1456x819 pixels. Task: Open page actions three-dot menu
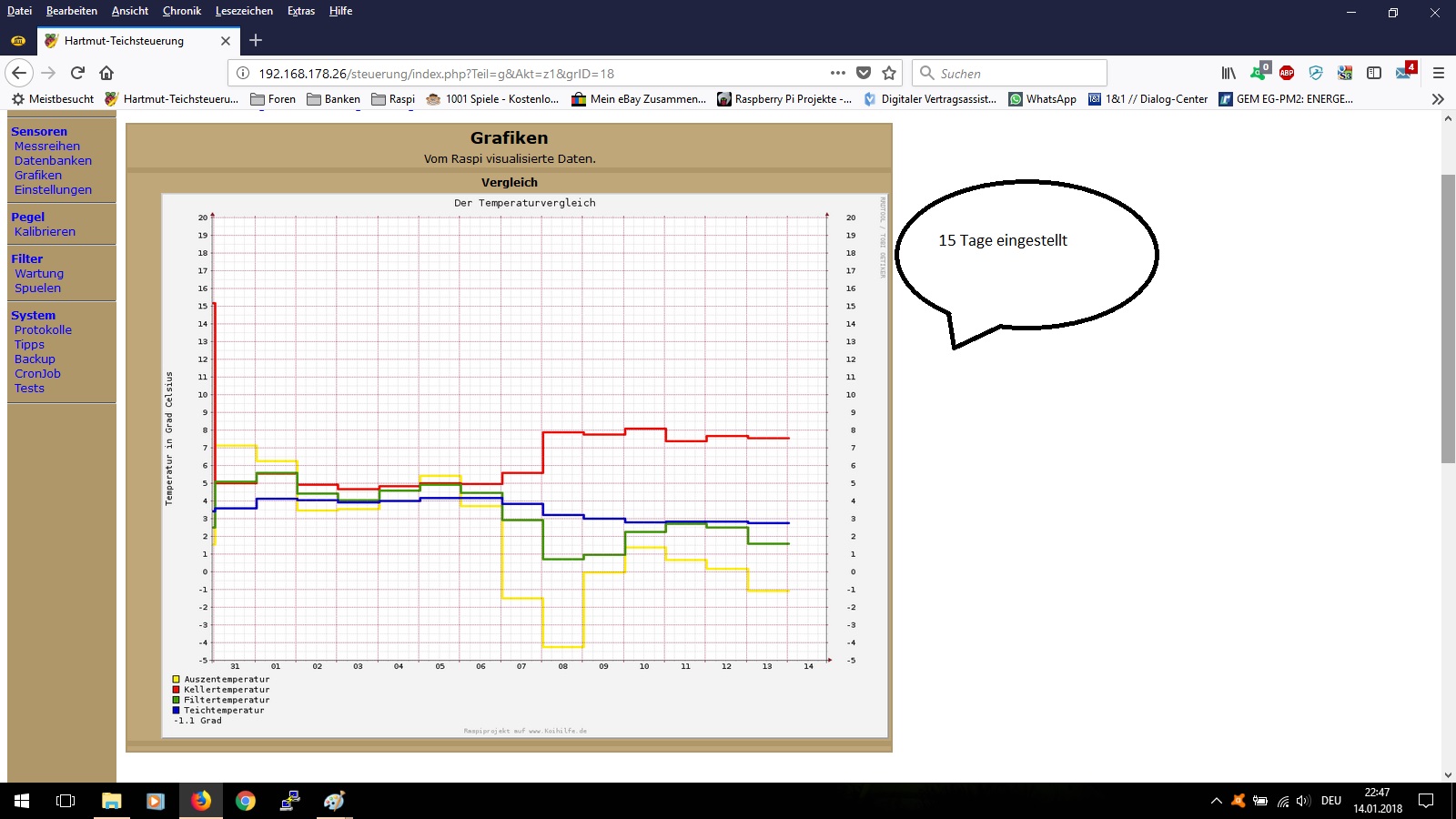[837, 73]
